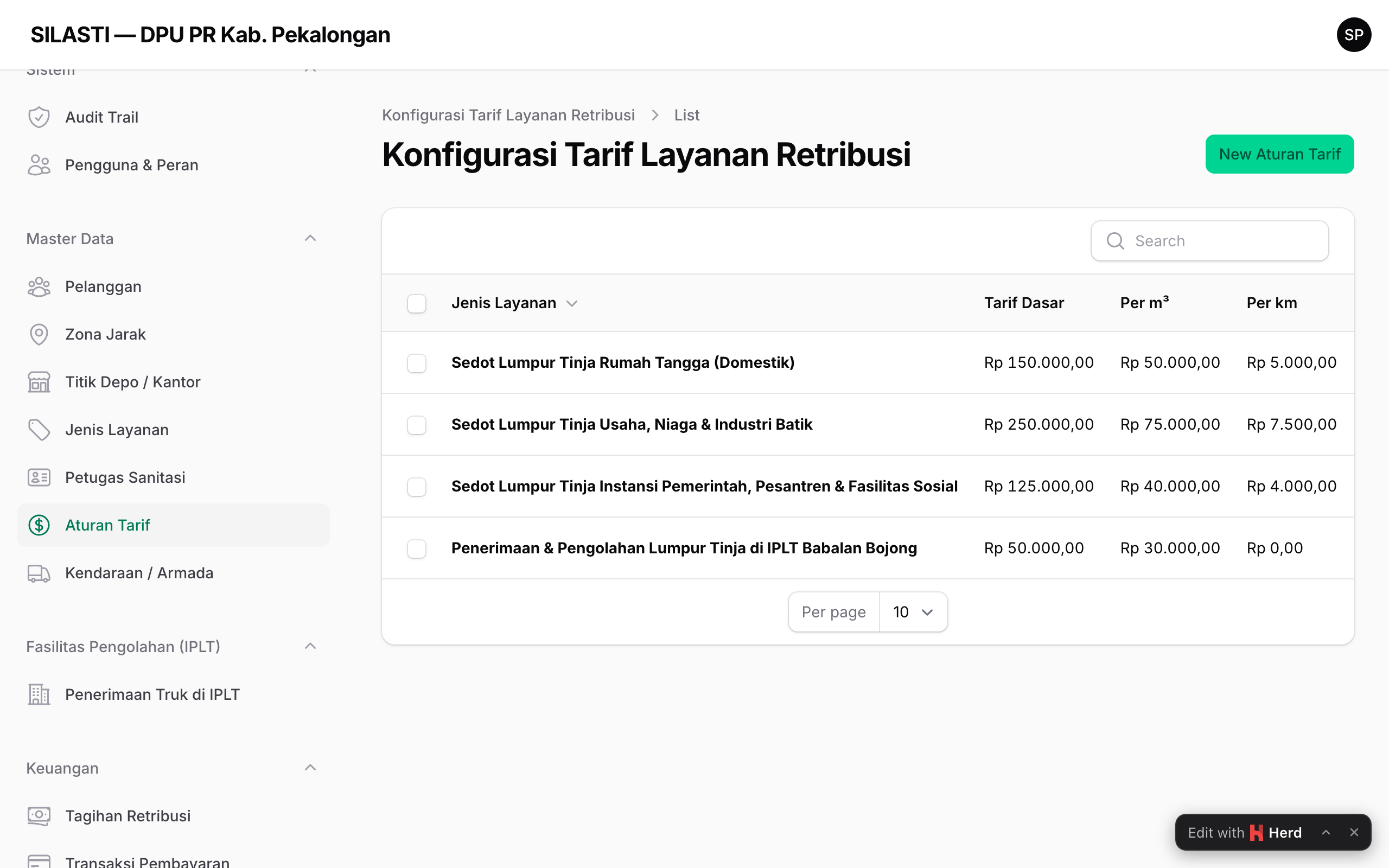Click the List breadcrumb text
This screenshot has height=868, width=1389.
[686, 115]
